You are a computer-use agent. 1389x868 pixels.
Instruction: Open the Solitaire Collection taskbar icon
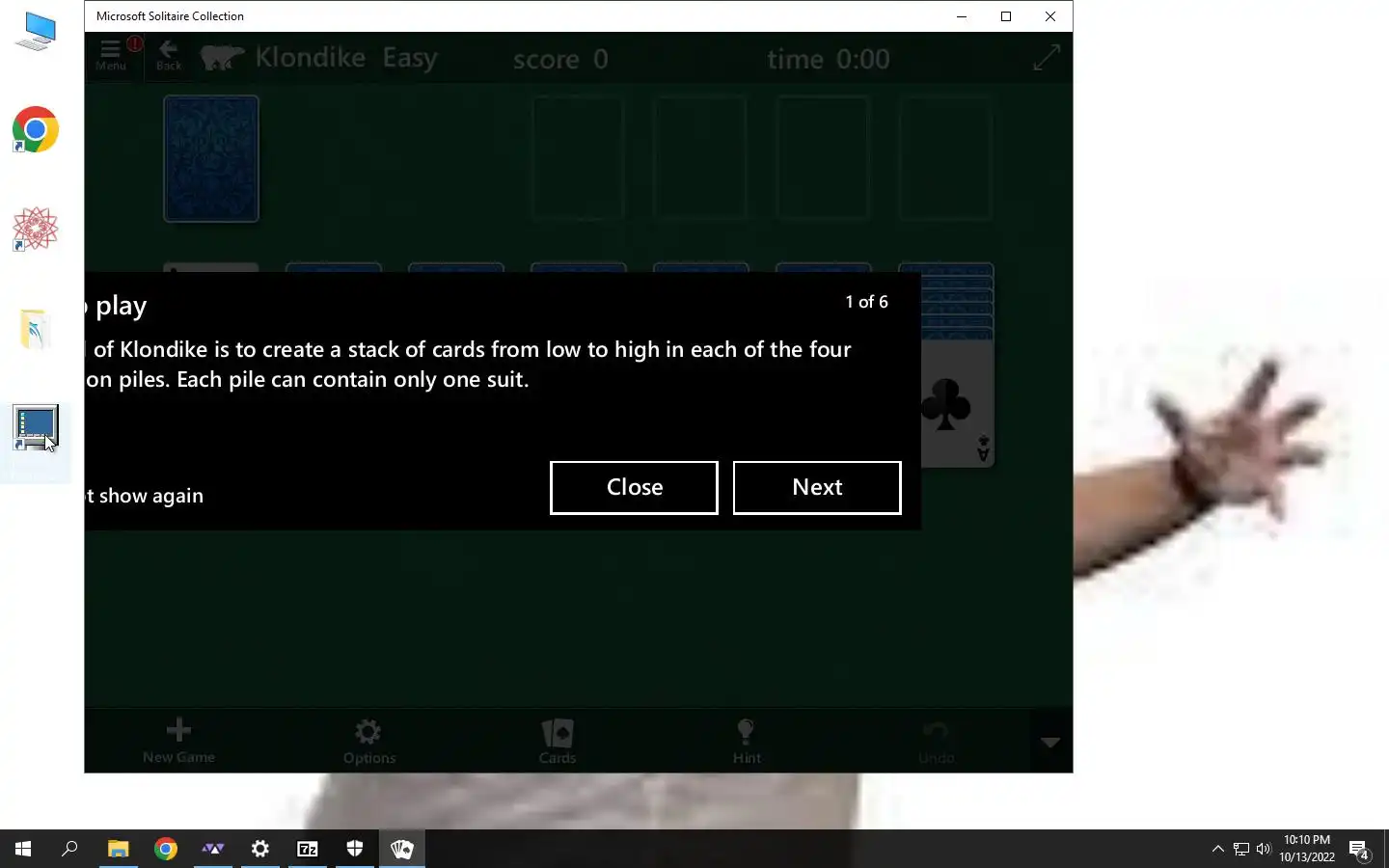(x=402, y=849)
